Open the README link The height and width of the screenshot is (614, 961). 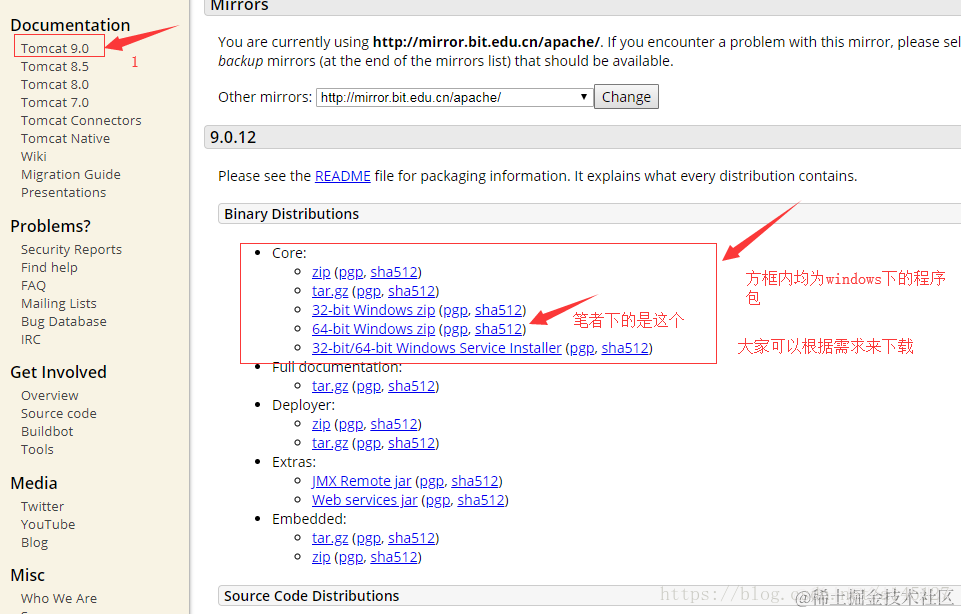coord(343,176)
